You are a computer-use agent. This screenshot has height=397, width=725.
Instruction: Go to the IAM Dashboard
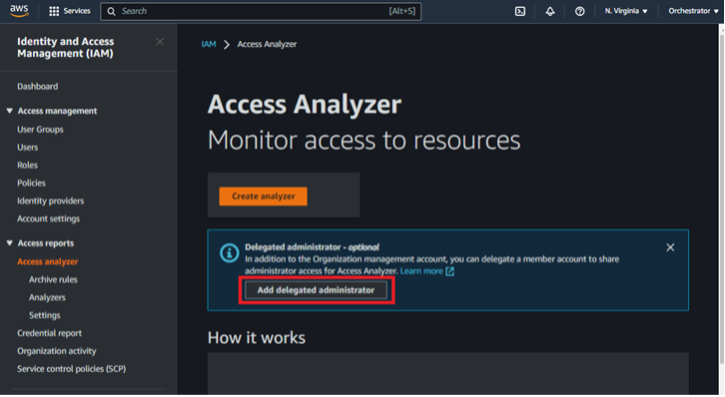[x=37, y=86]
